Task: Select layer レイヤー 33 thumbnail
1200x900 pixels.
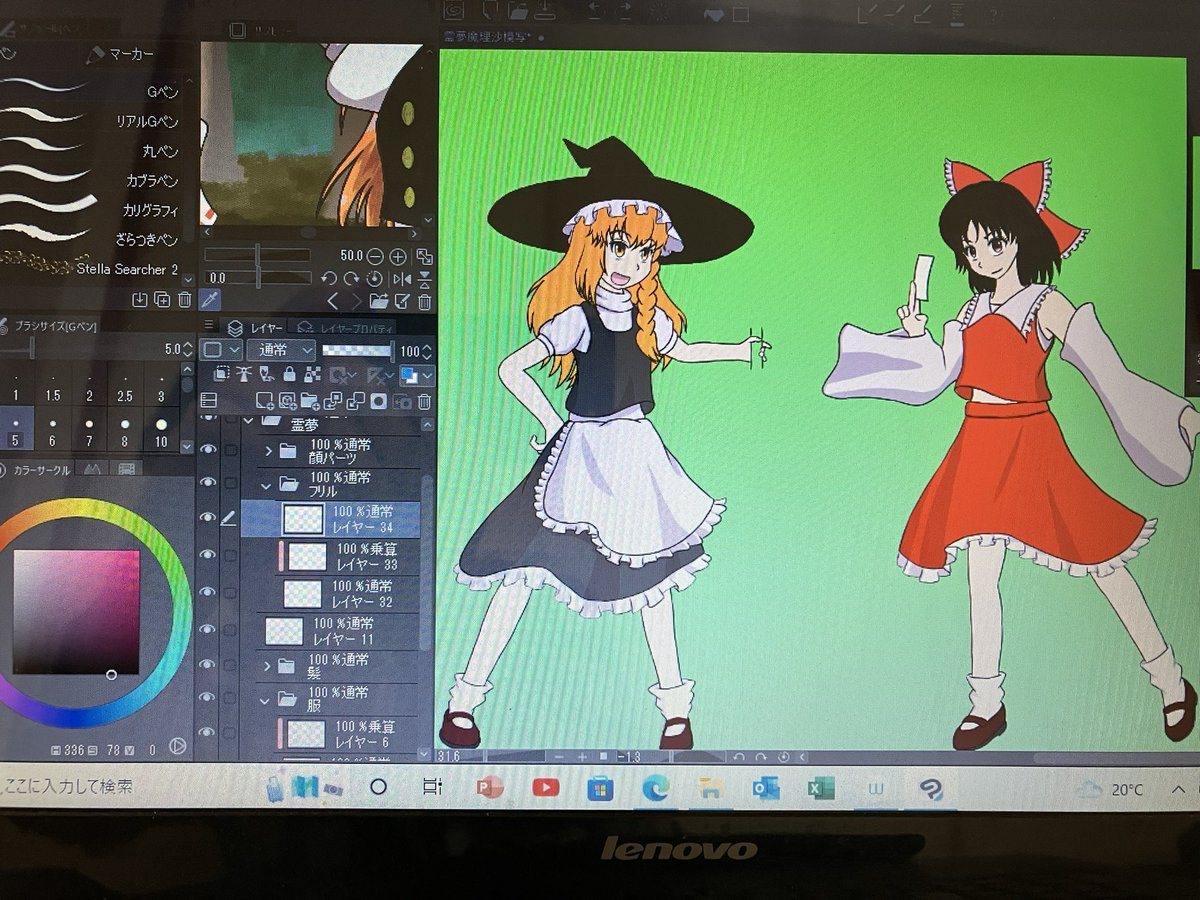Action: tap(308, 556)
